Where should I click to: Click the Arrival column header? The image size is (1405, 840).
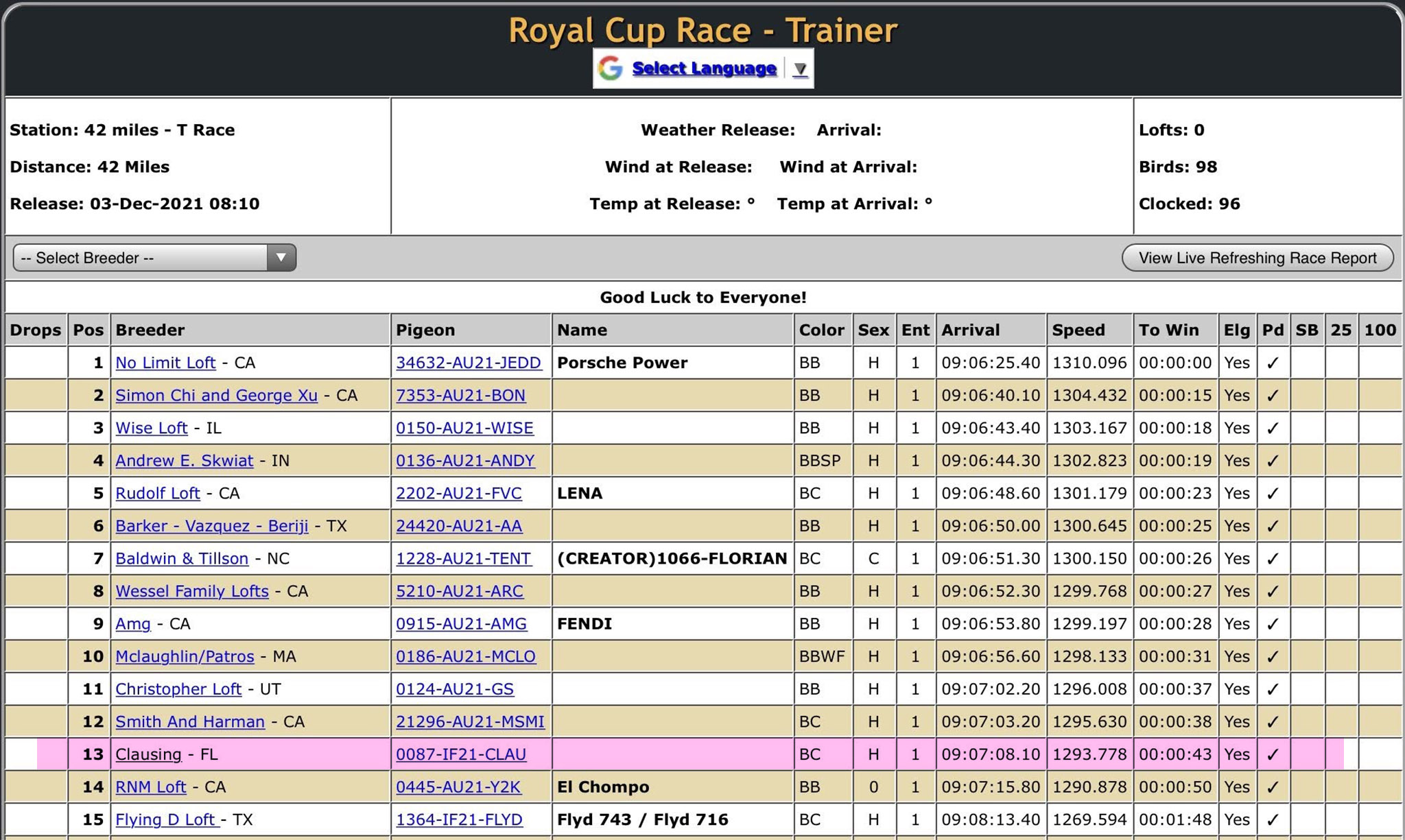tap(970, 330)
